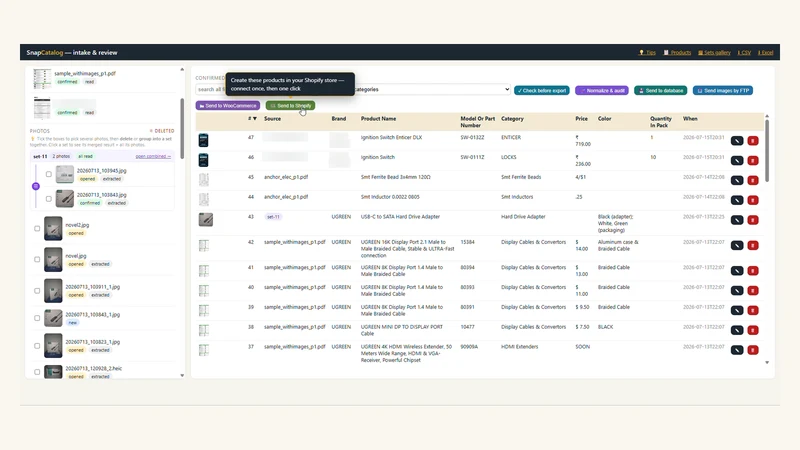Delete UGREEN MINI DP cable row 38
The width and height of the screenshot is (800, 450).
753,330
